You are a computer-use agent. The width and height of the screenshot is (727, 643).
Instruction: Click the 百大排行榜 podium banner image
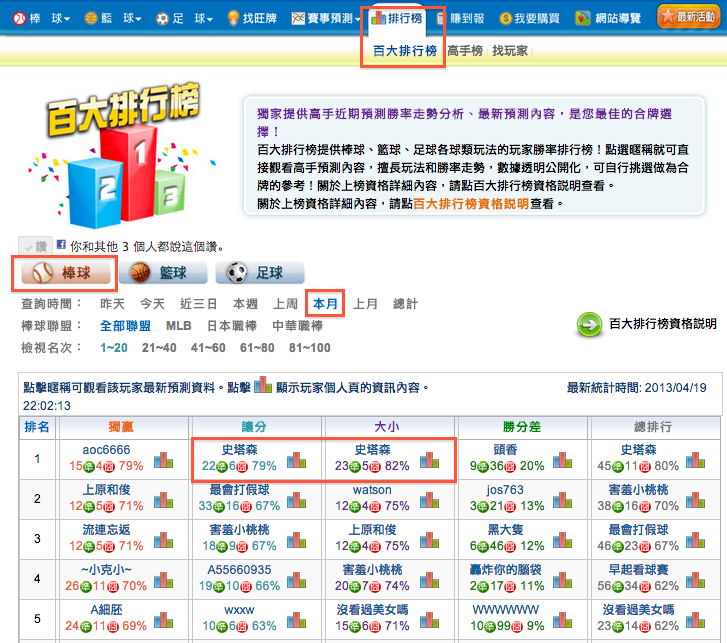[x=123, y=155]
